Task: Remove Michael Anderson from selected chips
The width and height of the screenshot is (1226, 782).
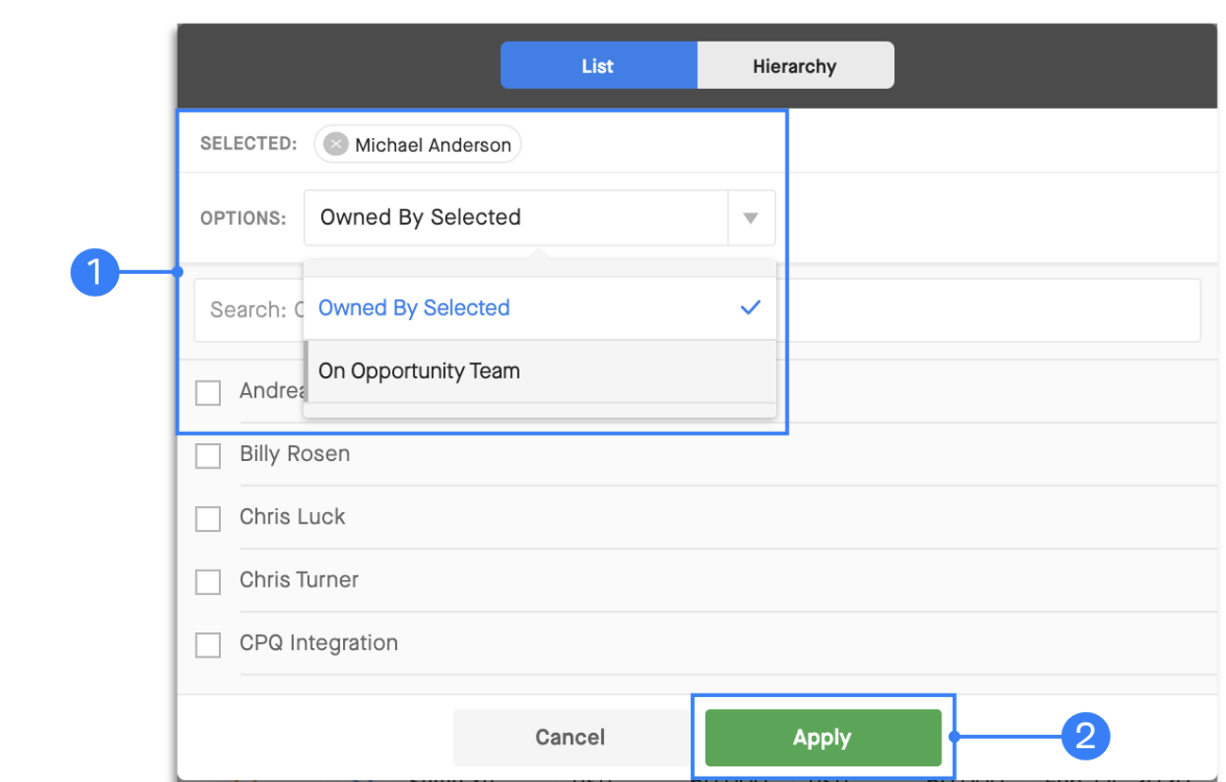Action: pyautogui.click(x=336, y=145)
